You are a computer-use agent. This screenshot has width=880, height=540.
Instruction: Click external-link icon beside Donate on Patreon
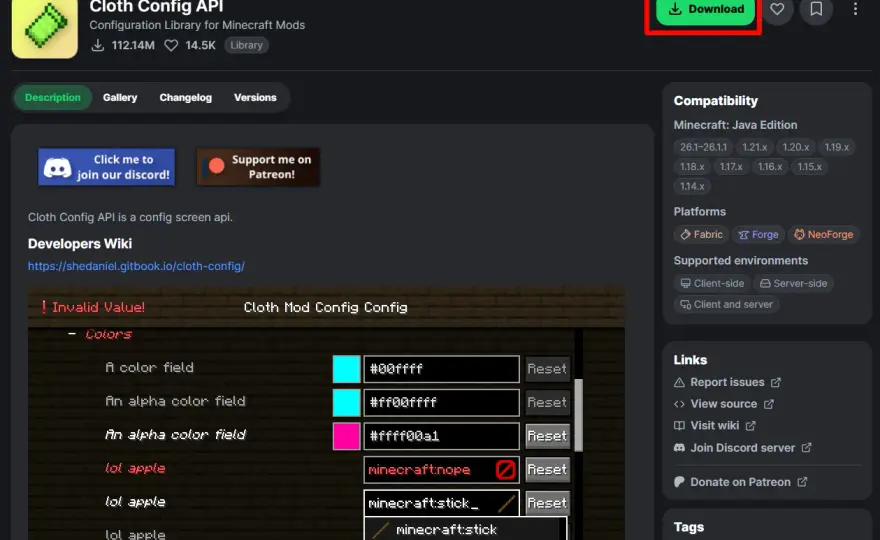pos(802,482)
